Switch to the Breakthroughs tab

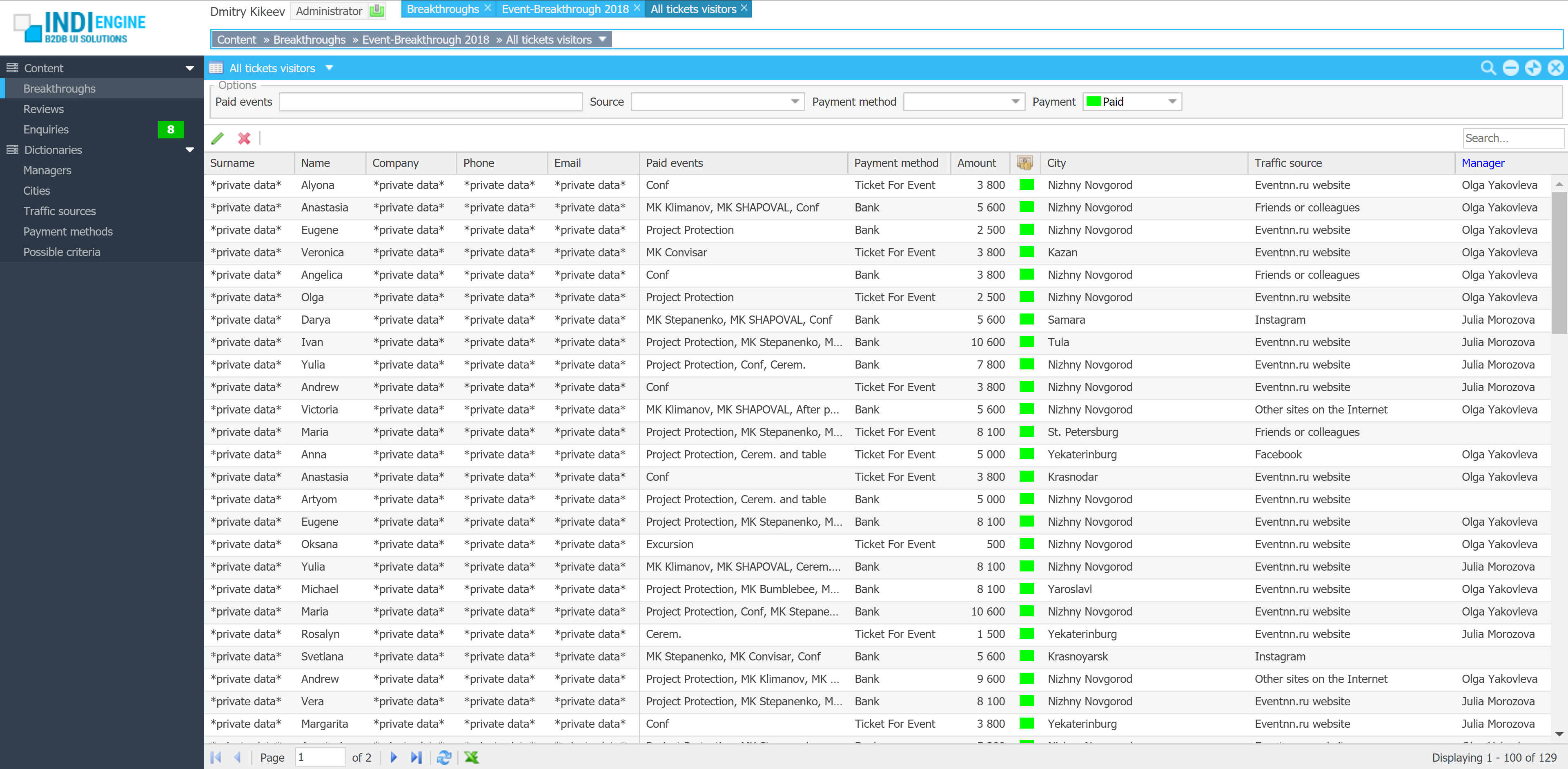(443, 9)
